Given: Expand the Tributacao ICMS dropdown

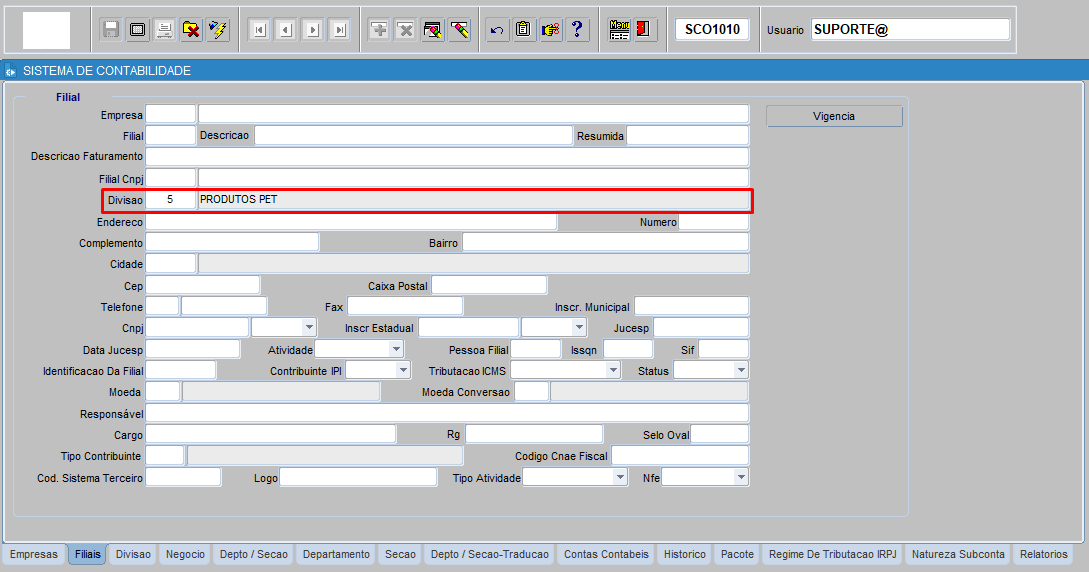Looking at the screenshot, I should pos(613,370).
